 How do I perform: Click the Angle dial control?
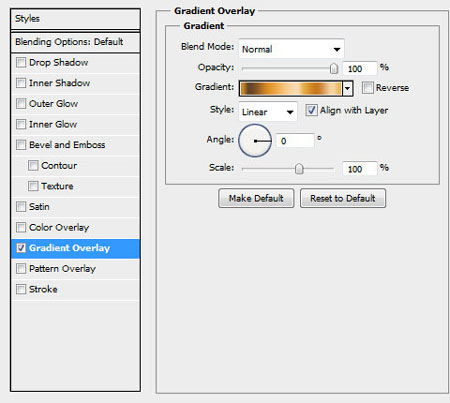tap(255, 141)
